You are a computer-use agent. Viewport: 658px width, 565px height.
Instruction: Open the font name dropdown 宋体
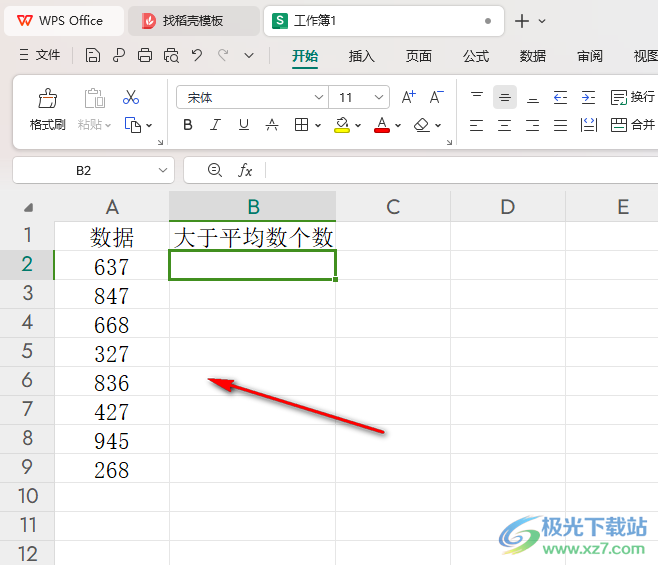point(319,97)
